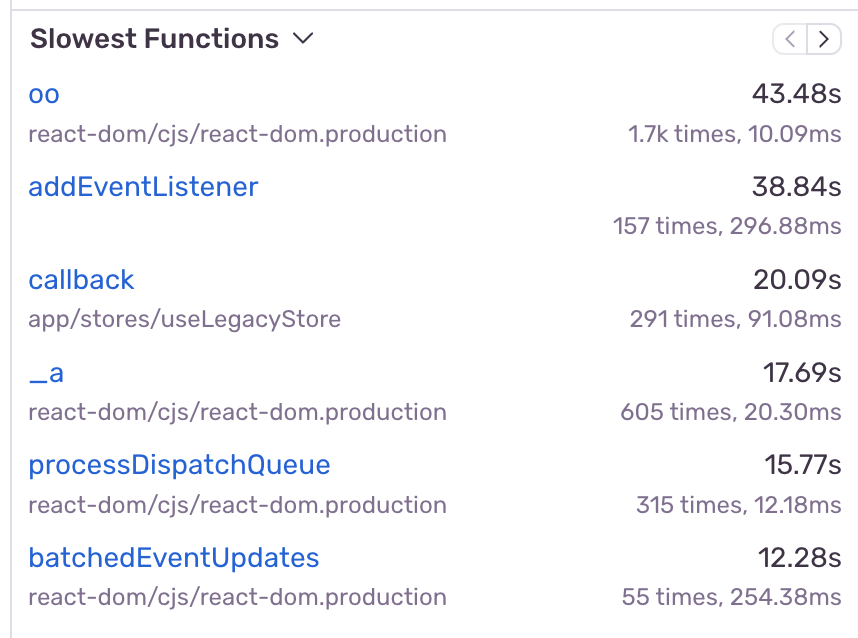Click the '55 times, 254.38ms' stat

point(731,597)
